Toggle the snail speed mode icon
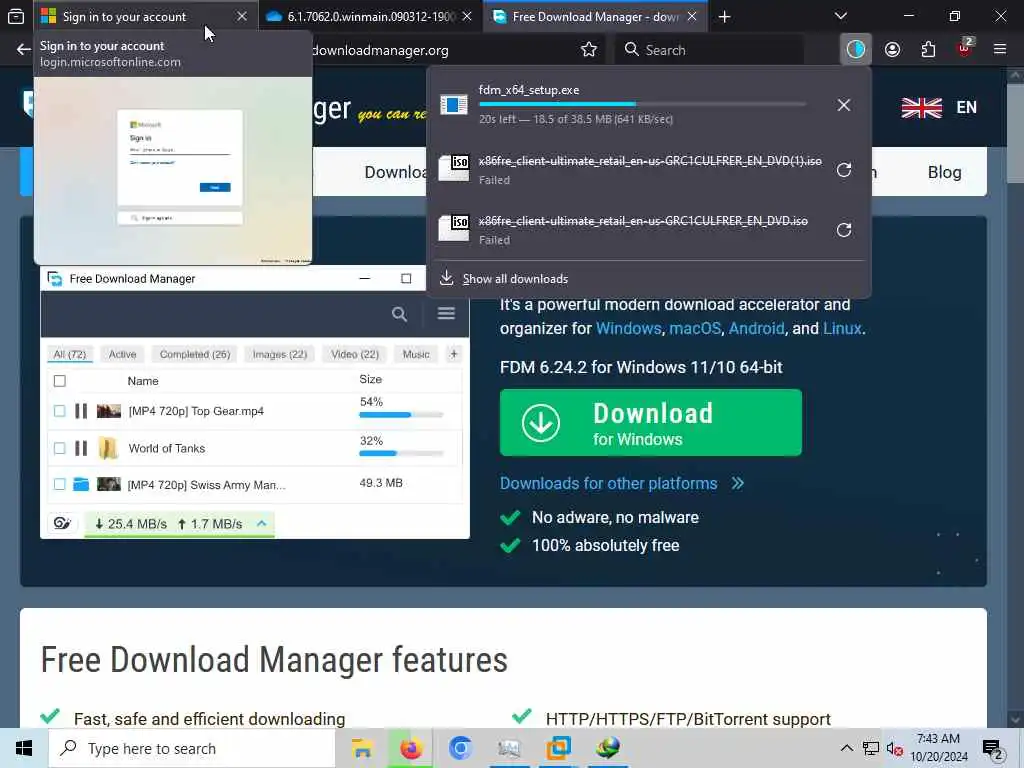Image resolution: width=1024 pixels, height=768 pixels. 62,523
